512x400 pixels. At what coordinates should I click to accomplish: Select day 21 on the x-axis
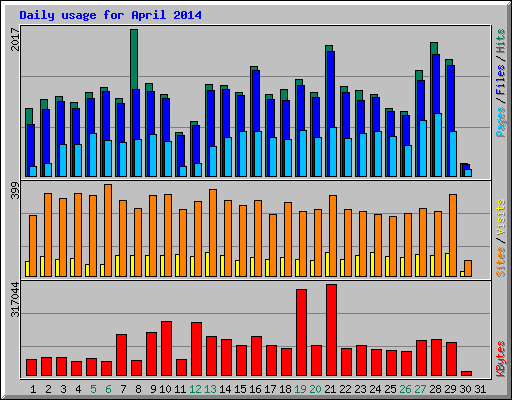[x=331, y=389]
